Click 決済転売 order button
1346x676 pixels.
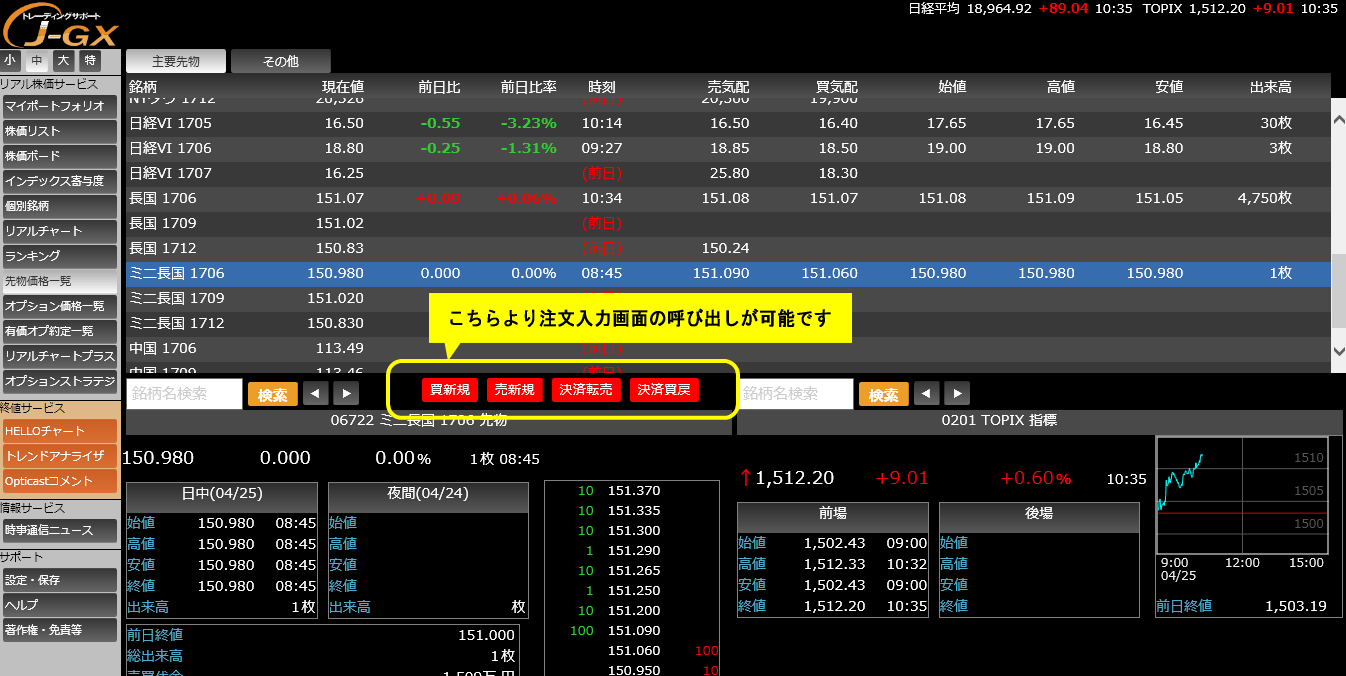pyautogui.click(x=587, y=390)
